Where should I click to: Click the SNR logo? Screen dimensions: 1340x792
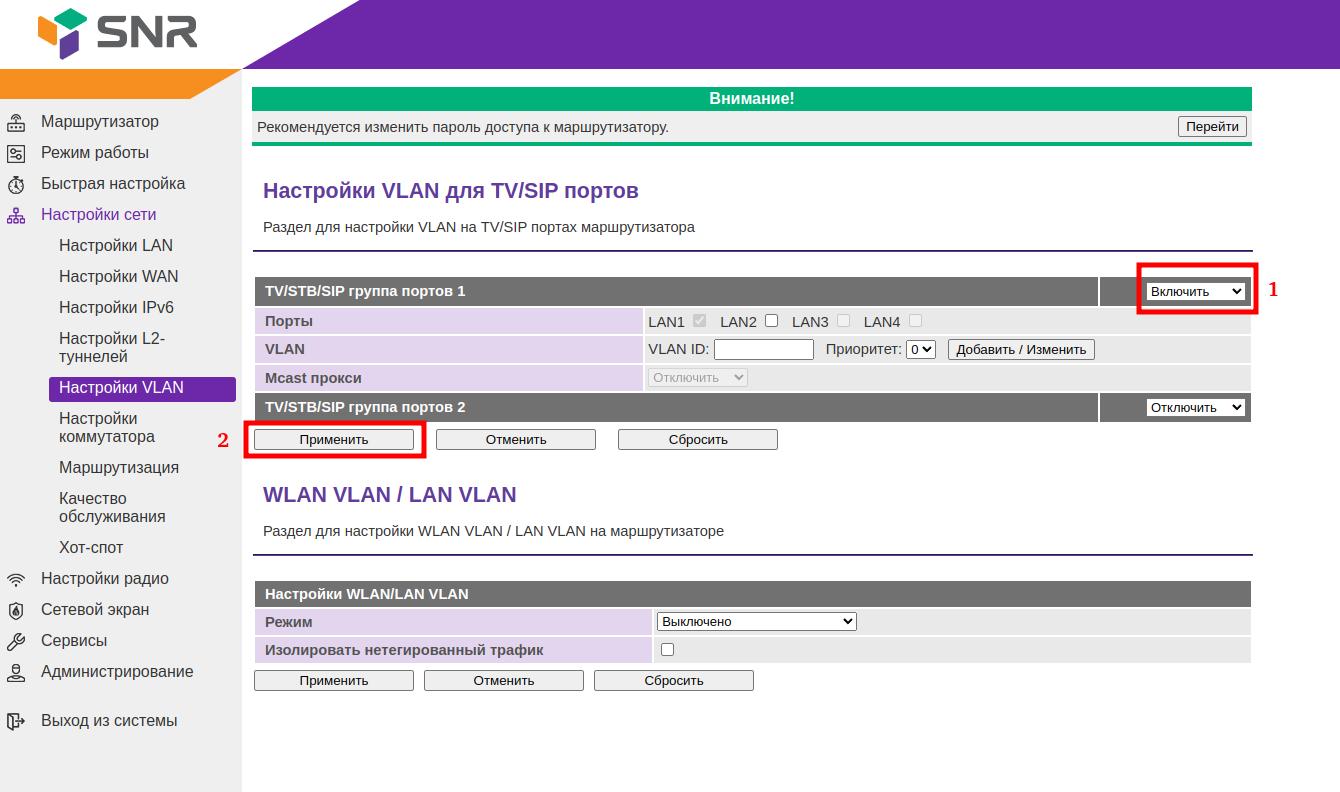[x=117, y=33]
